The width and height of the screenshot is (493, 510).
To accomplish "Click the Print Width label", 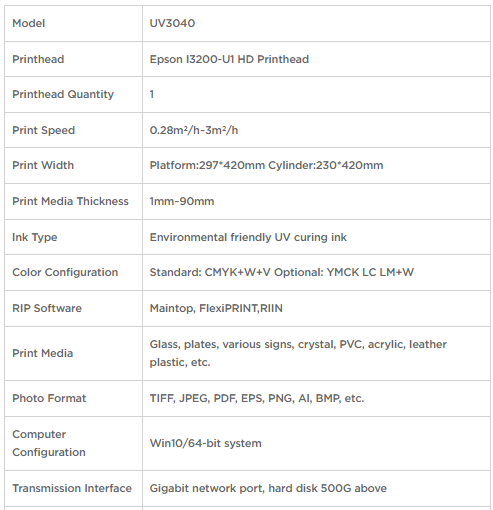I will (43, 165).
